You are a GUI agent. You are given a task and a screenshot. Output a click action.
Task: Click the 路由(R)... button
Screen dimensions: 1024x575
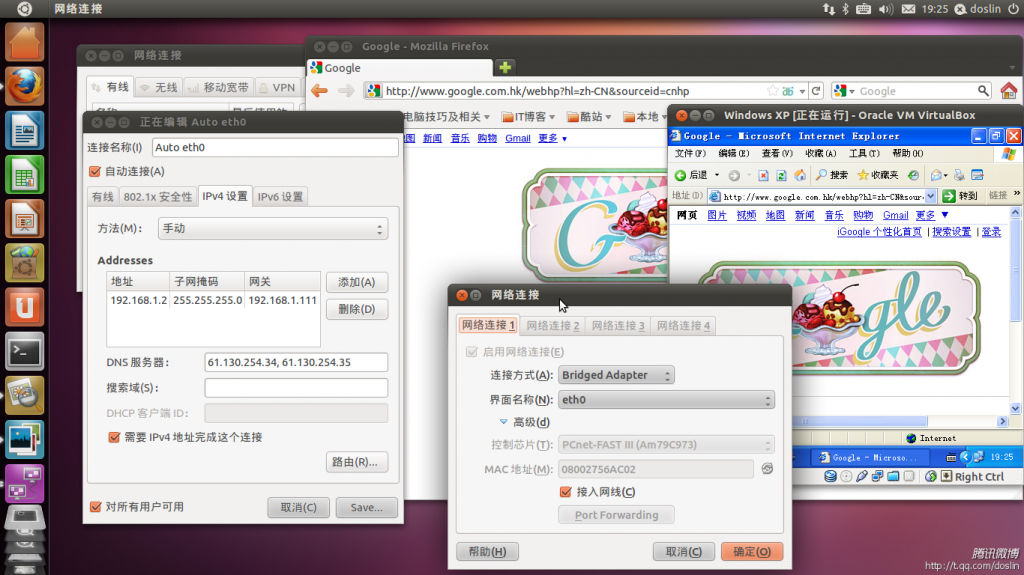[357, 462]
